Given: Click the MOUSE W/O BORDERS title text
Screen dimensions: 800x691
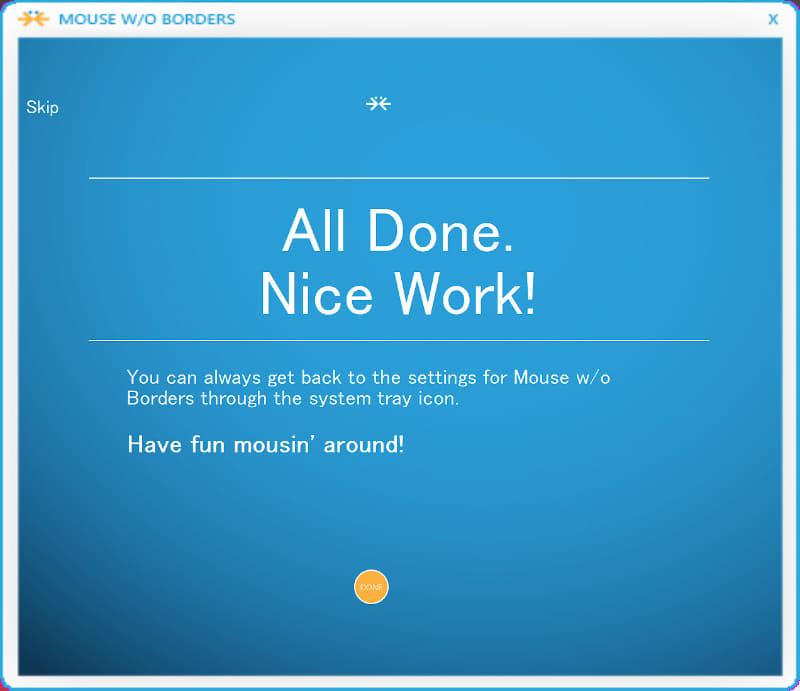Looking at the screenshot, I should coord(147,19).
